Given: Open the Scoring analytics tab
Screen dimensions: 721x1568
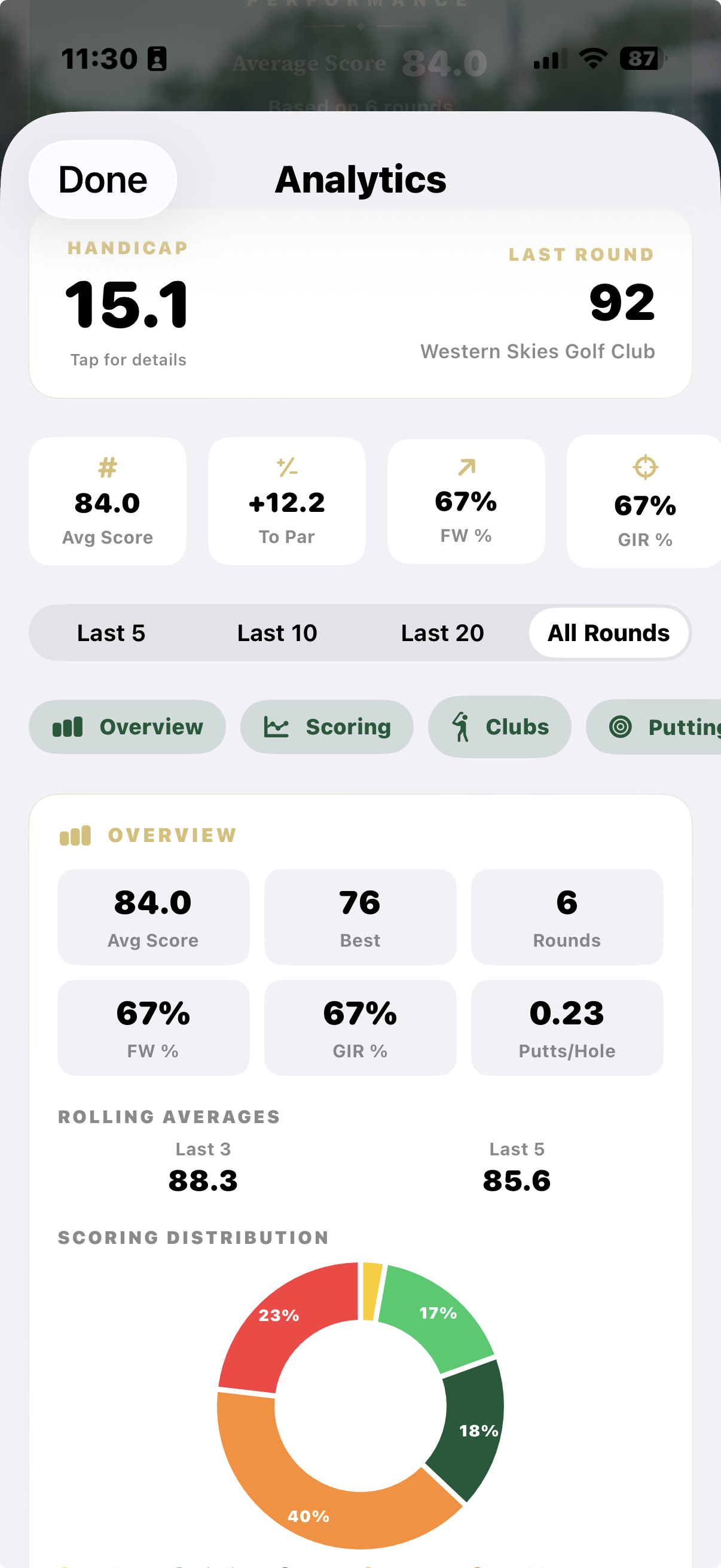Looking at the screenshot, I should coord(327,726).
